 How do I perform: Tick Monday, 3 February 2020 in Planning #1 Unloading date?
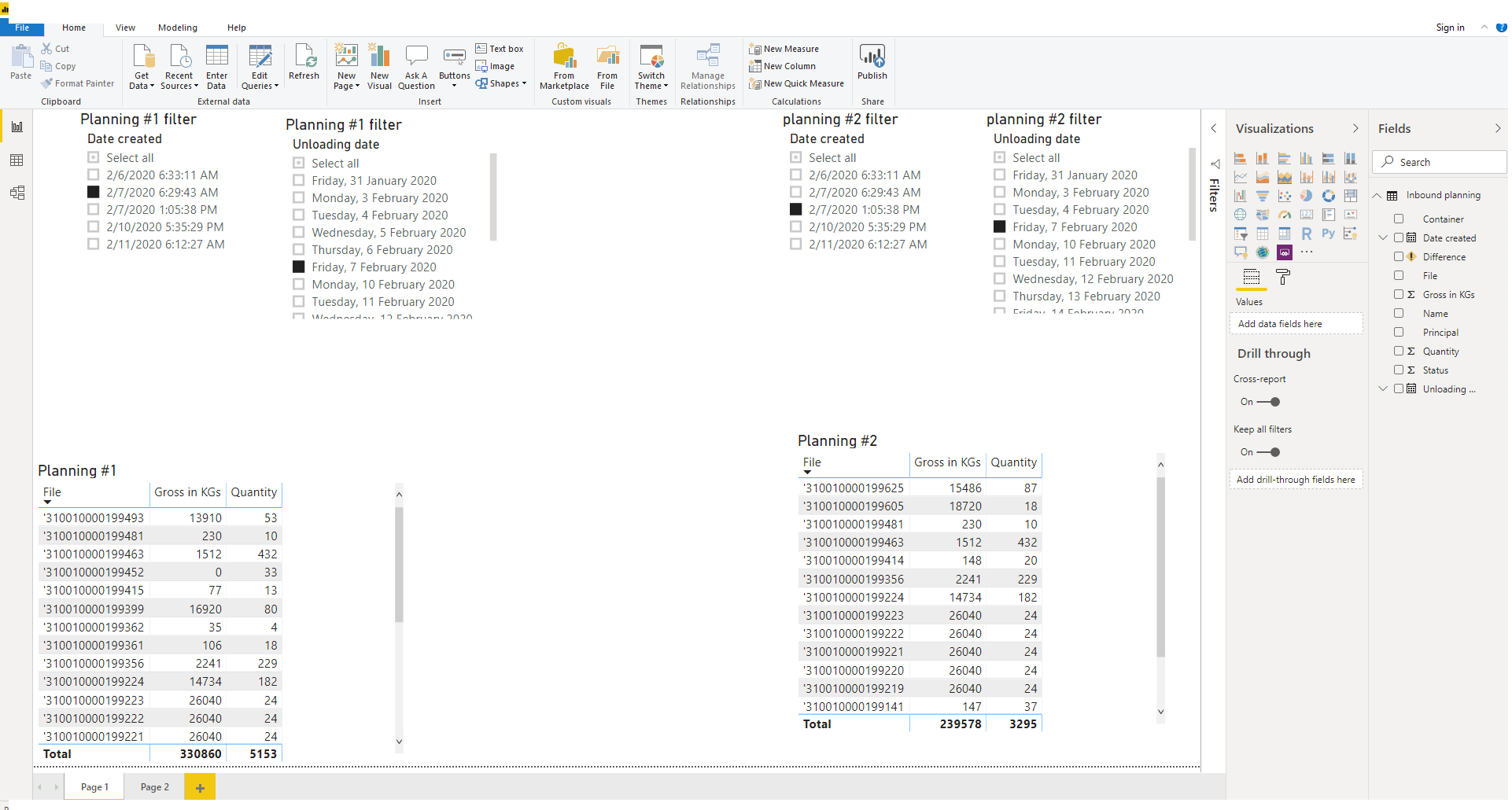click(x=299, y=198)
